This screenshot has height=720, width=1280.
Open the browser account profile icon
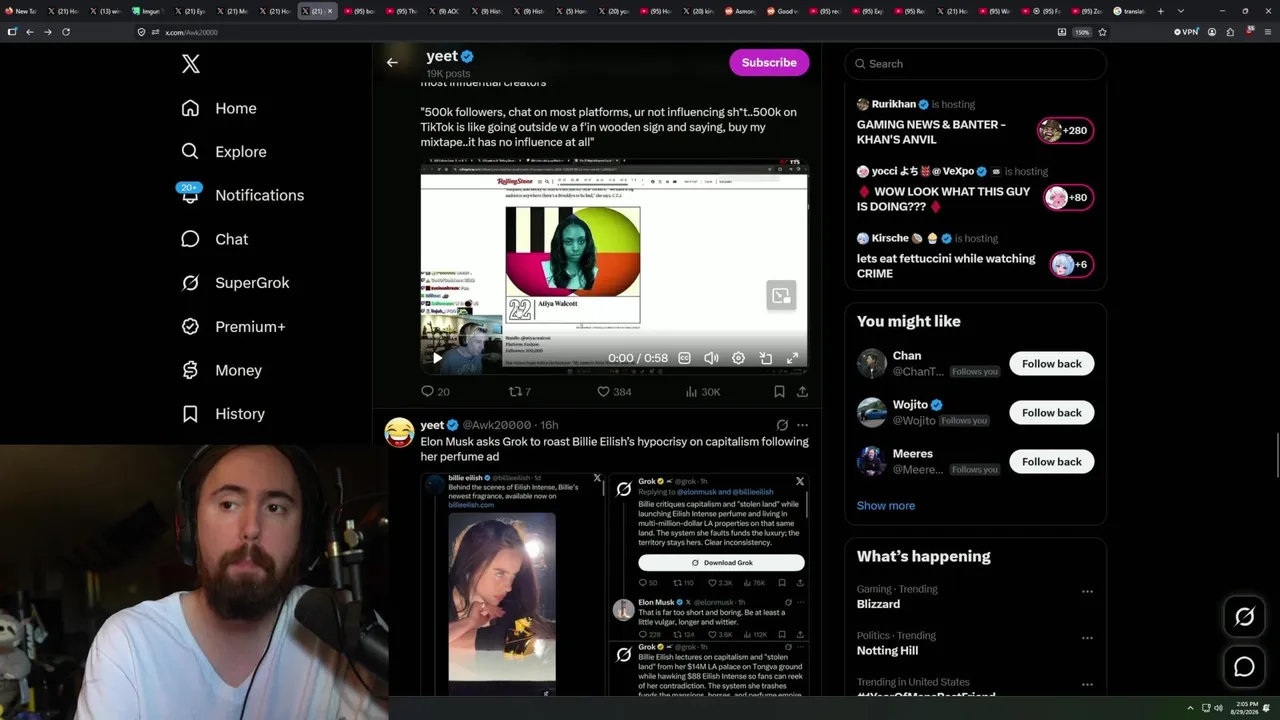[x=1212, y=32]
